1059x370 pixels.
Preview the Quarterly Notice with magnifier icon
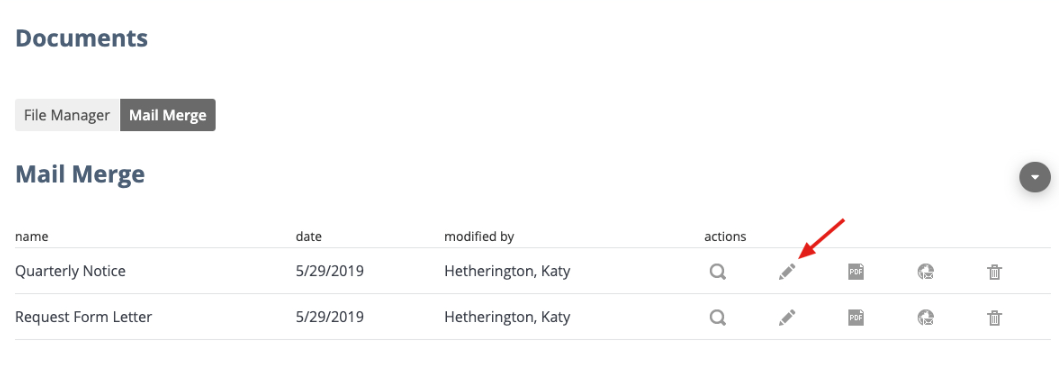pos(717,271)
